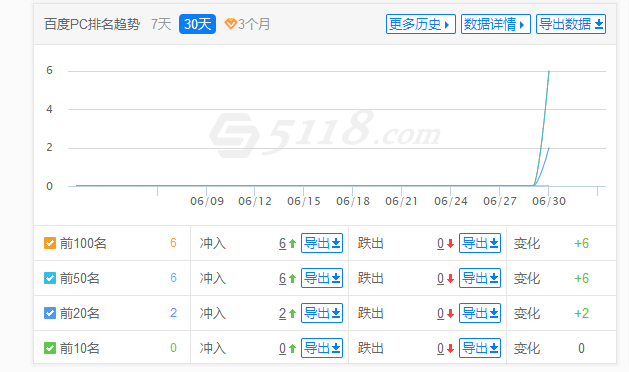This screenshot has width=629, height=372.
Task: Switch to the 7天 range tab
Action: tap(161, 24)
